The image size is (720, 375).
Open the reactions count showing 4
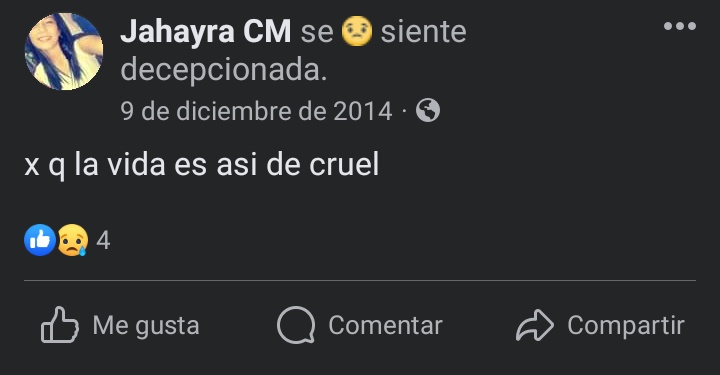pyautogui.click(x=103, y=241)
